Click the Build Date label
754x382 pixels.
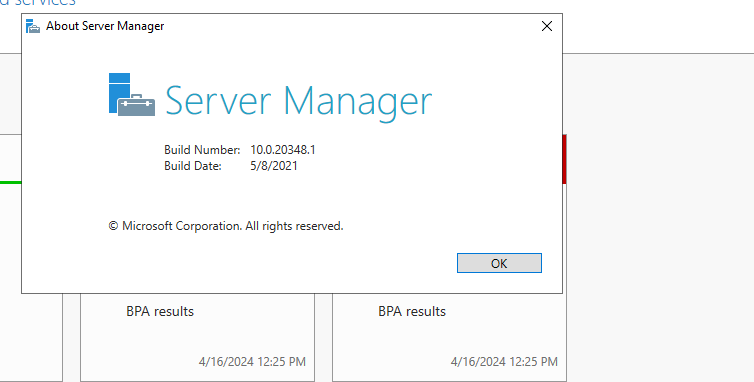pos(193,166)
